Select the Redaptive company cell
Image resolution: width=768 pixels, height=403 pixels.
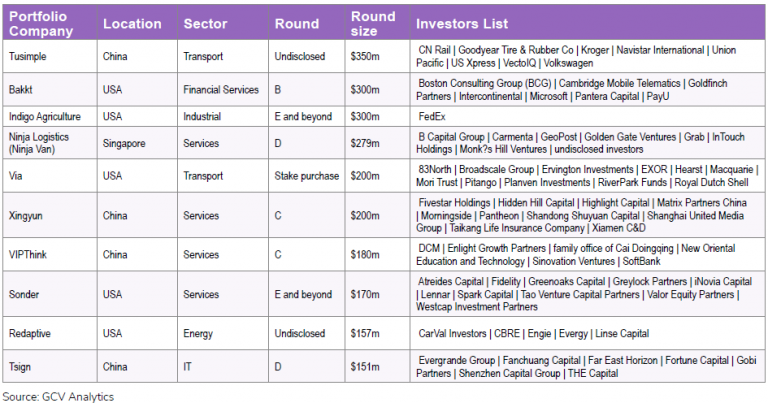coord(32,333)
